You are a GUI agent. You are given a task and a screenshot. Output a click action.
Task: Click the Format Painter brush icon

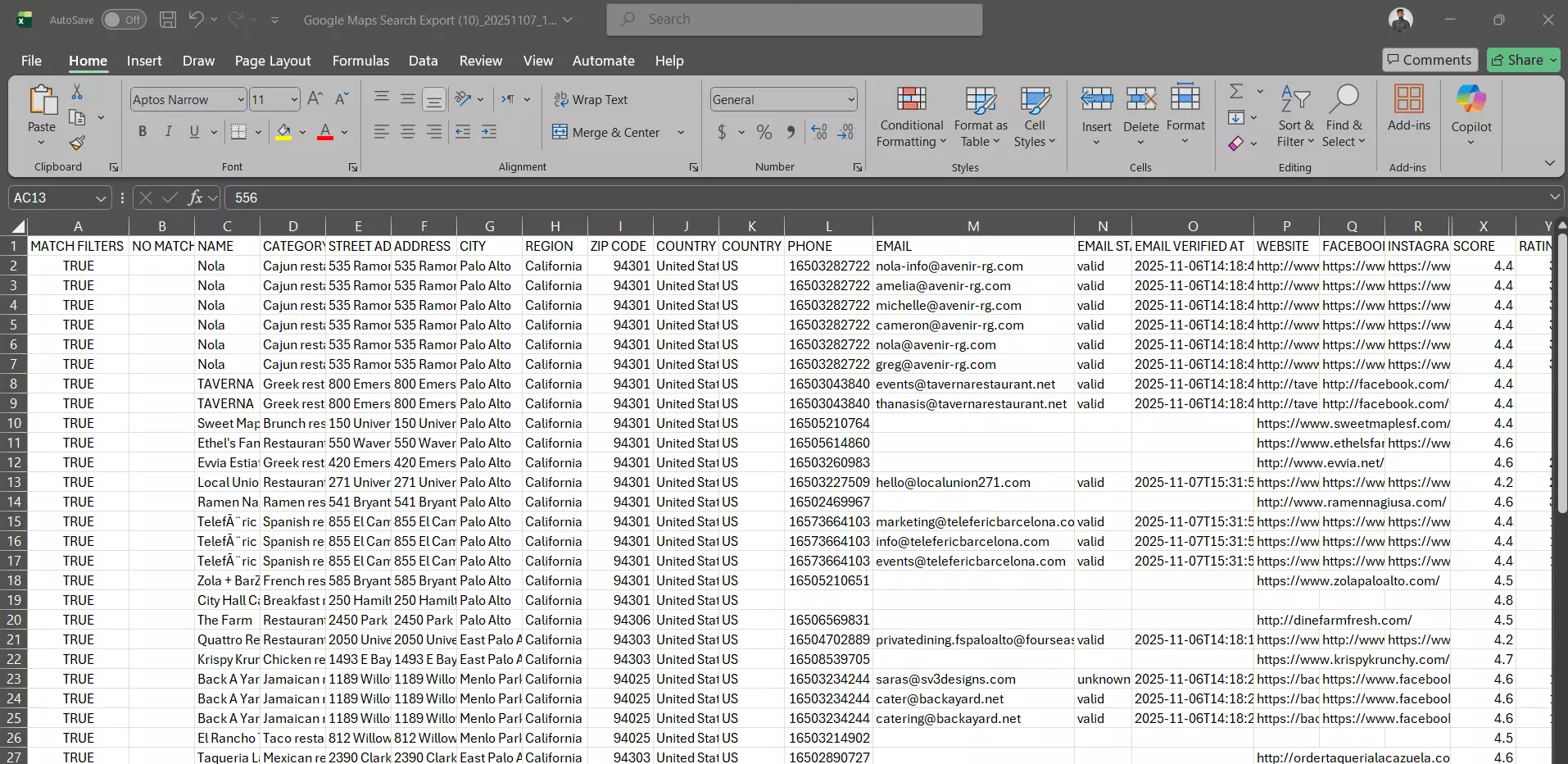(x=77, y=143)
